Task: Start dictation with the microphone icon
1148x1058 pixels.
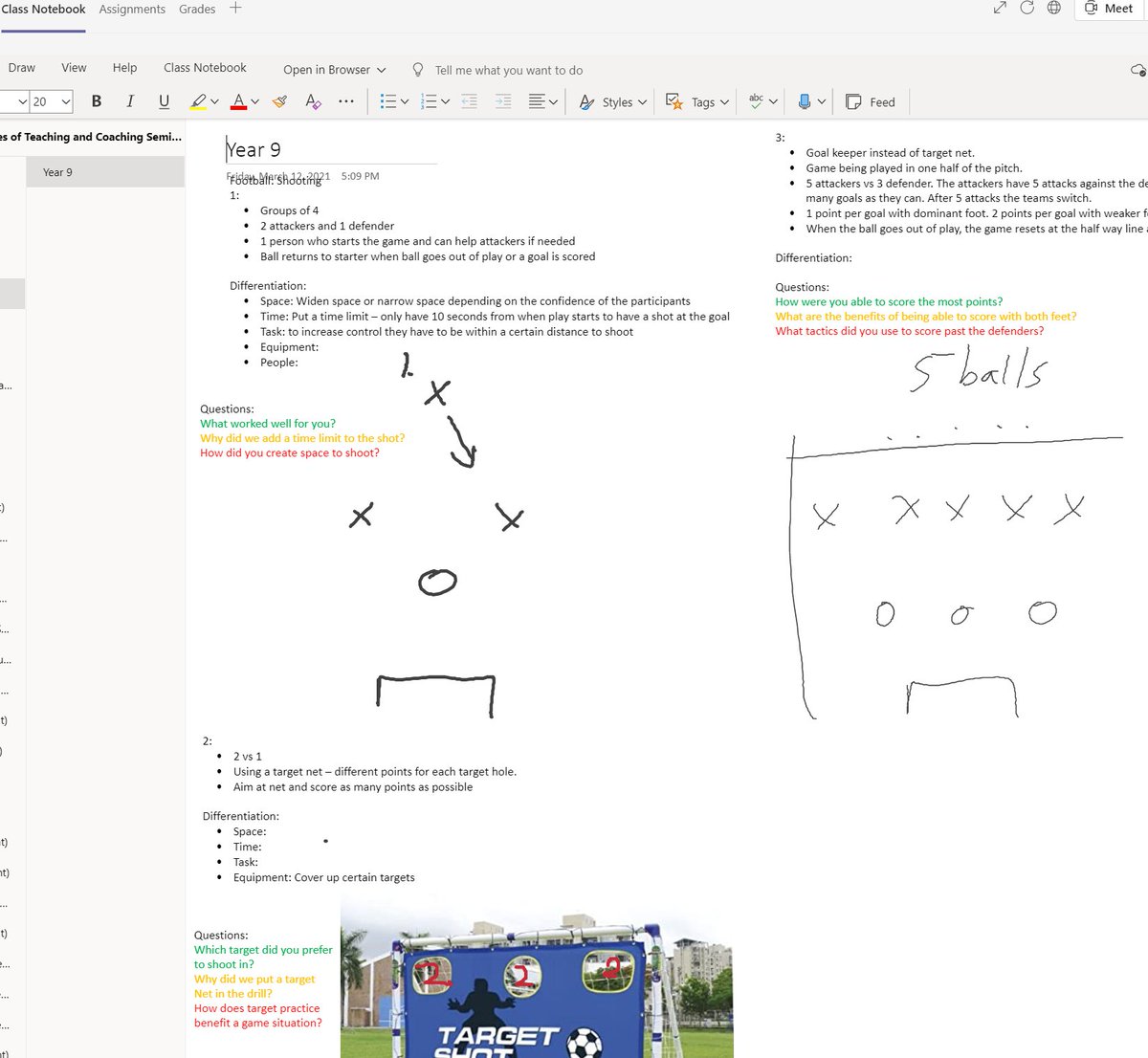Action: pos(806,100)
